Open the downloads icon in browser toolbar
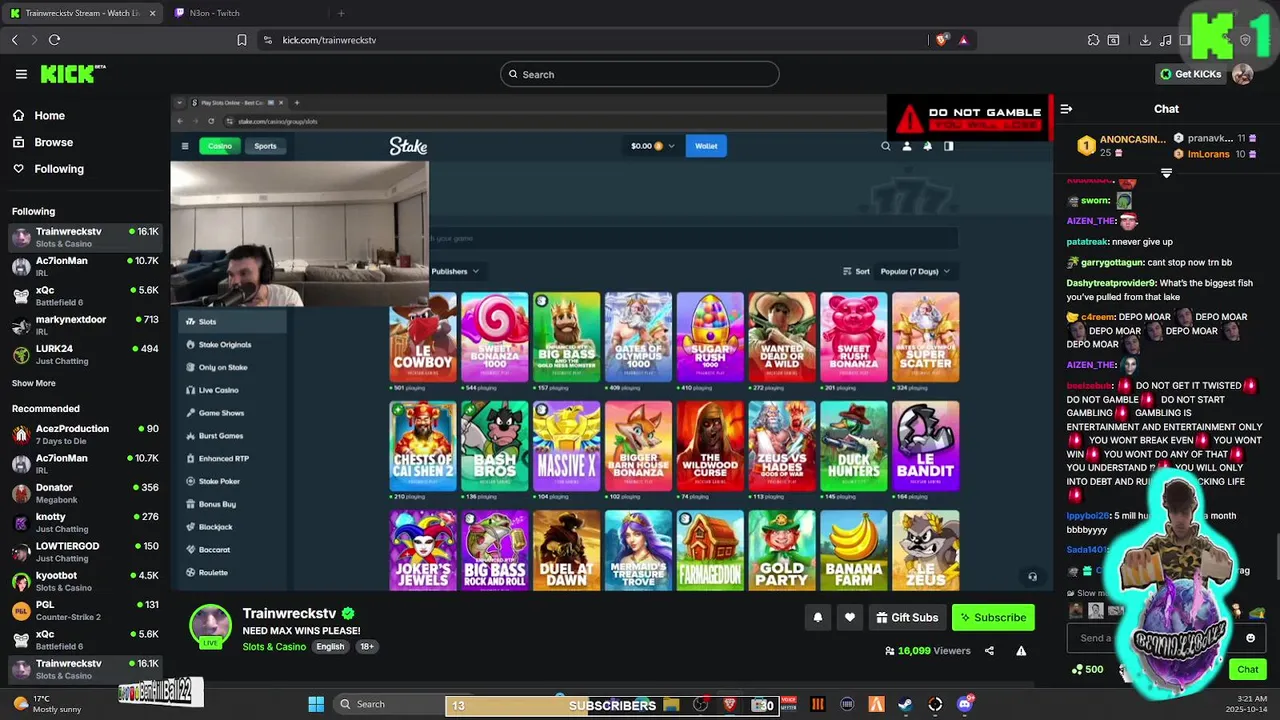Screen dimensions: 1280x720 tap(1145, 40)
